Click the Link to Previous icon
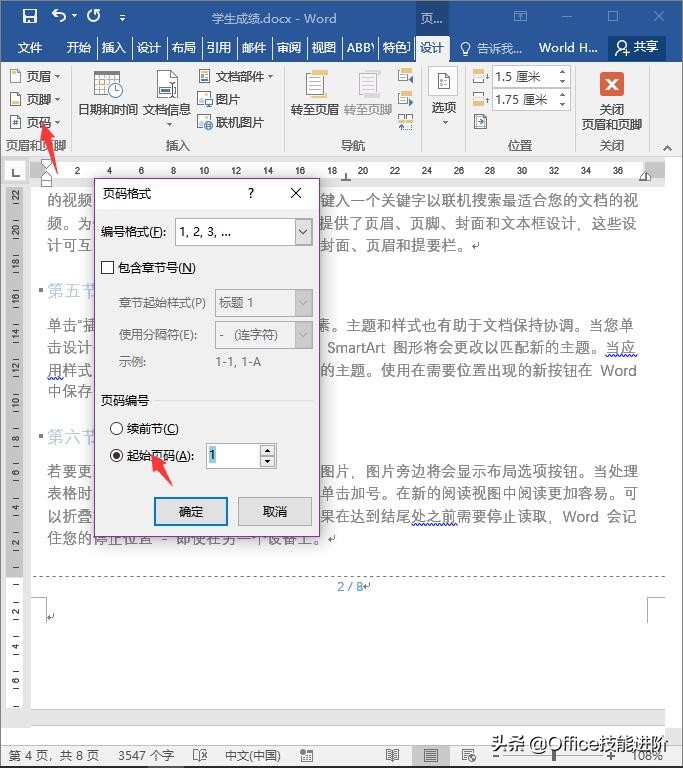Viewport: 683px width, 768px height. (x=405, y=121)
